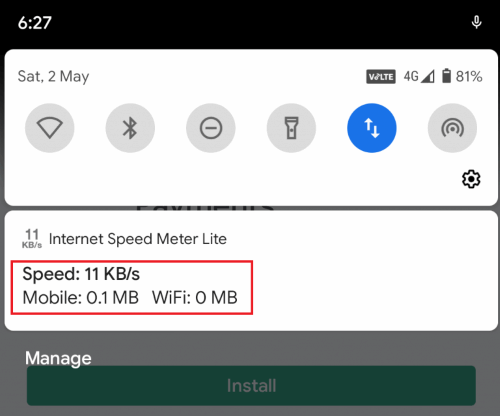Tap the Sat, 2 May date
The width and height of the screenshot is (500, 416).
pyautogui.click(x=53, y=77)
